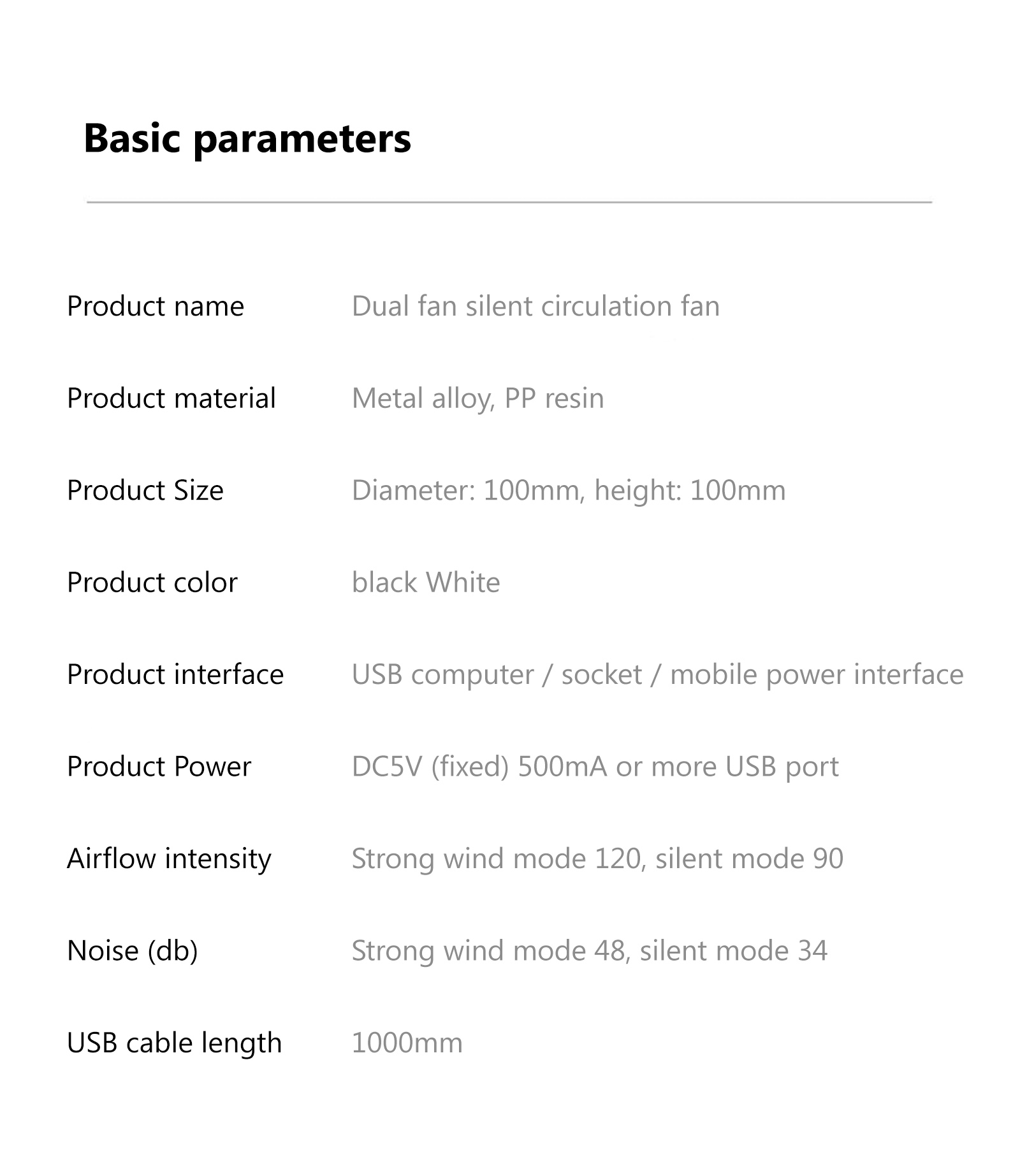Select the "Product name" label

(156, 307)
